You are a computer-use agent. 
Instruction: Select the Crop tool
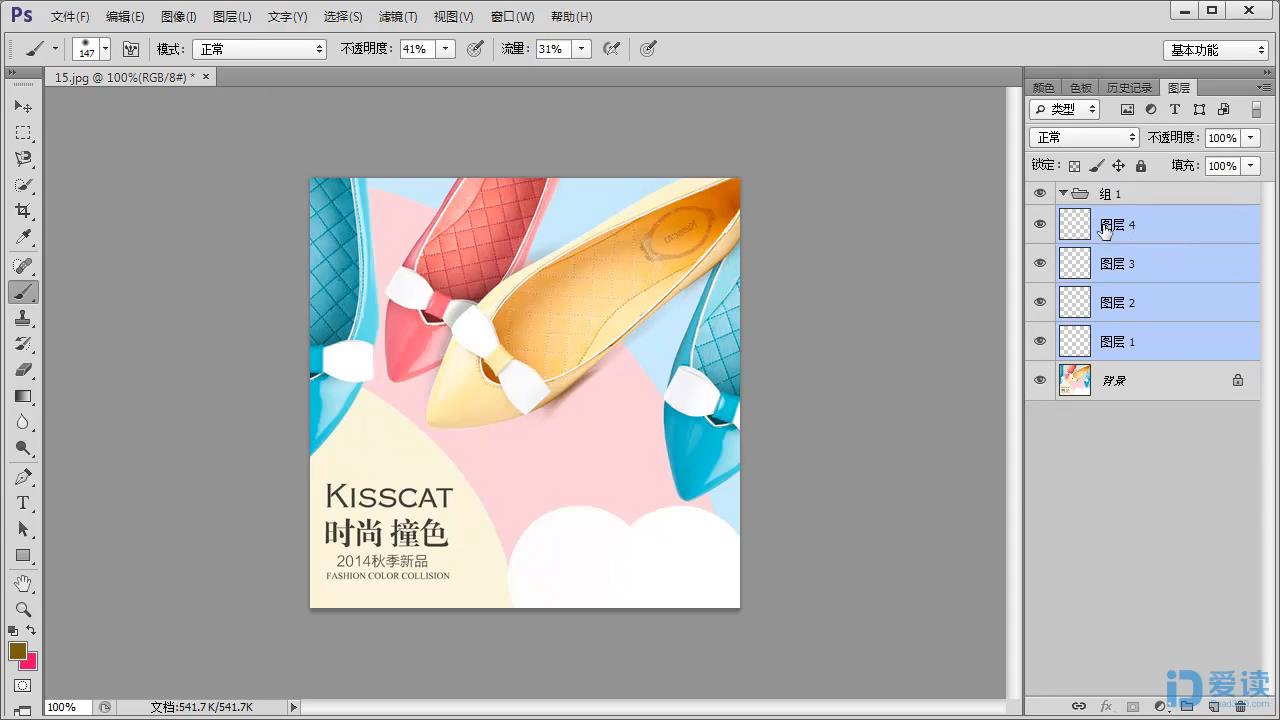(x=23, y=211)
